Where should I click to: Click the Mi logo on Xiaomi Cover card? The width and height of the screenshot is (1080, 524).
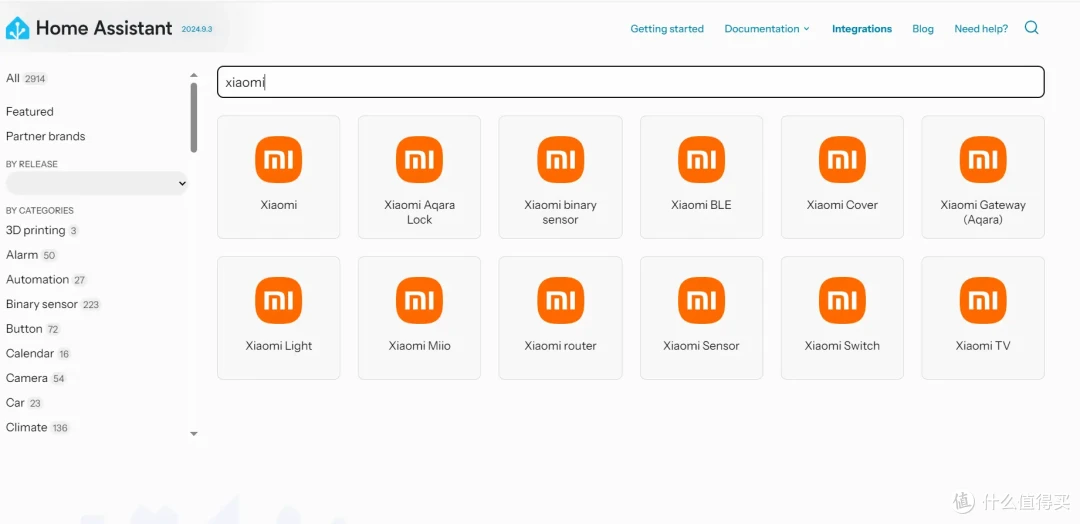pos(842,160)
